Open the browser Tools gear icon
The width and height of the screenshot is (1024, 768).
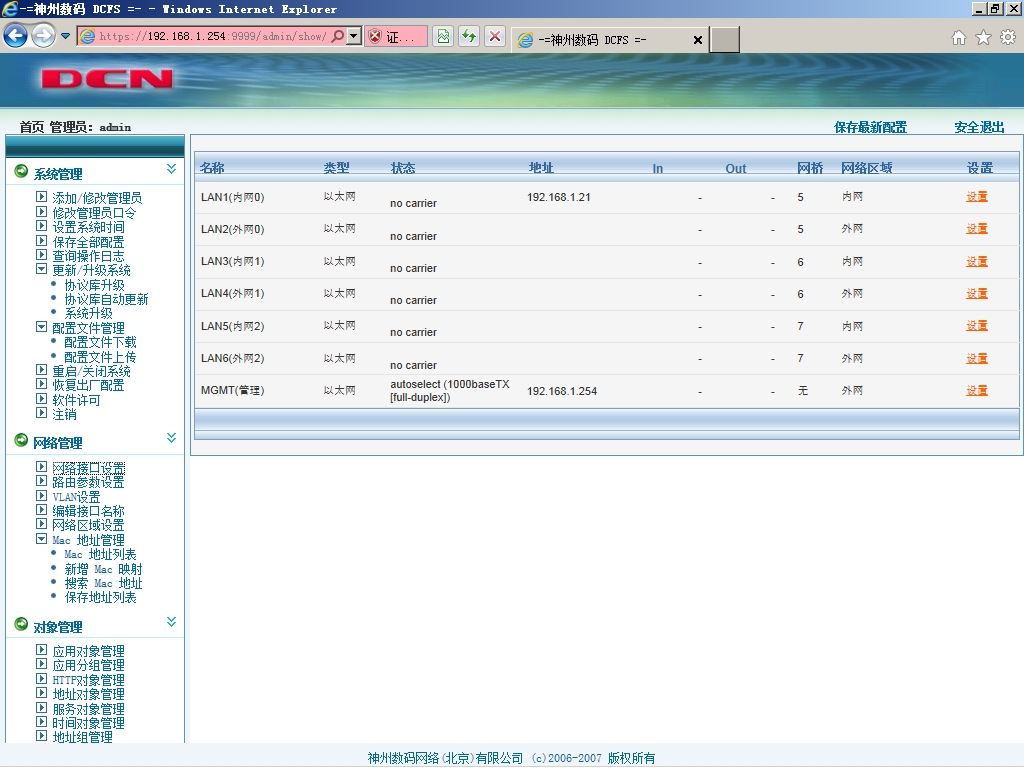click(1008, 38)
